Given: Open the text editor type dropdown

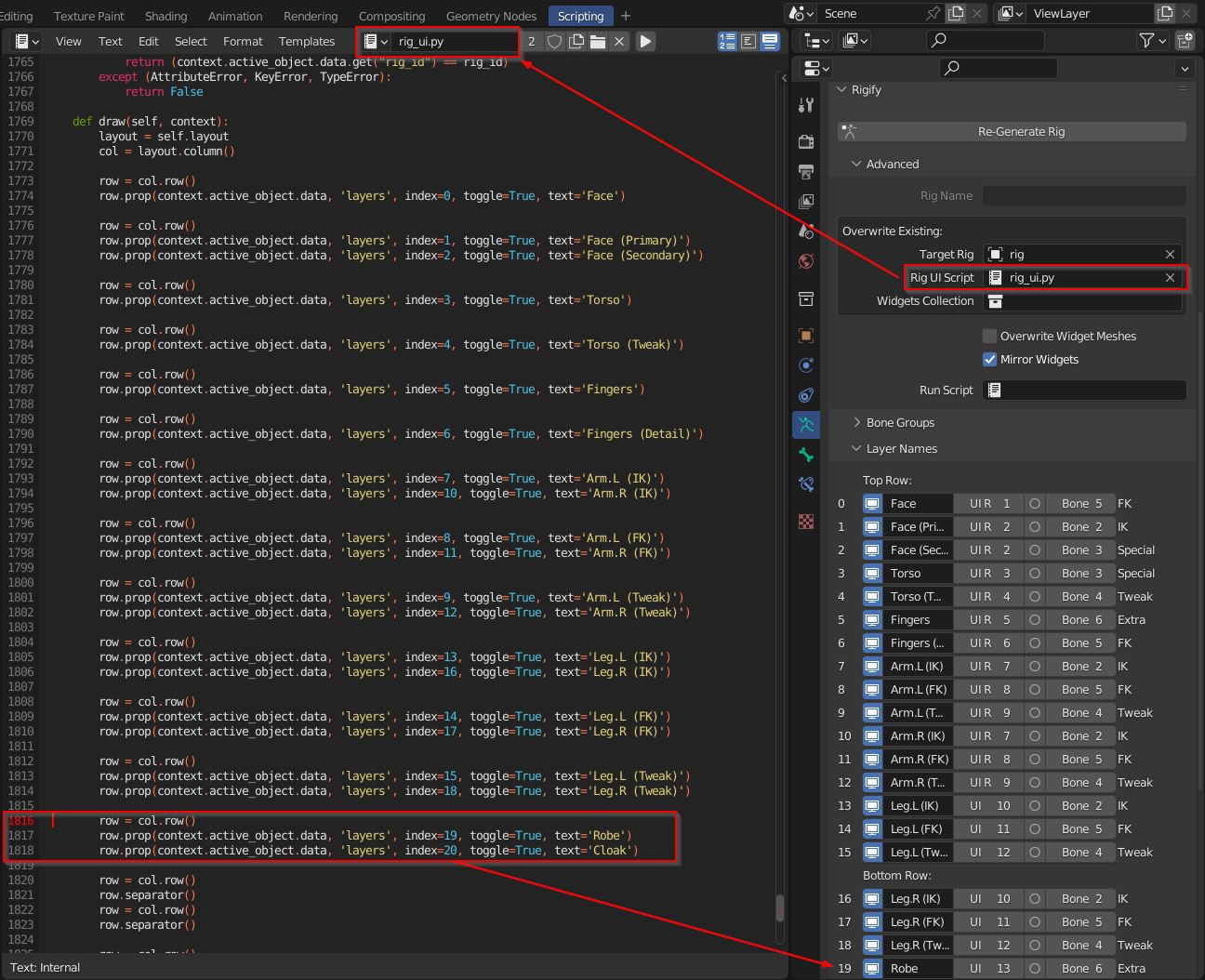Looking at the screenshot, I should (x=28, y=41).
